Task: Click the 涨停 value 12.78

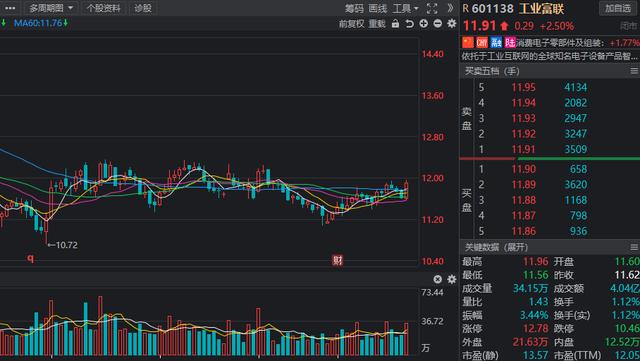Action: (x=536, y=329)
